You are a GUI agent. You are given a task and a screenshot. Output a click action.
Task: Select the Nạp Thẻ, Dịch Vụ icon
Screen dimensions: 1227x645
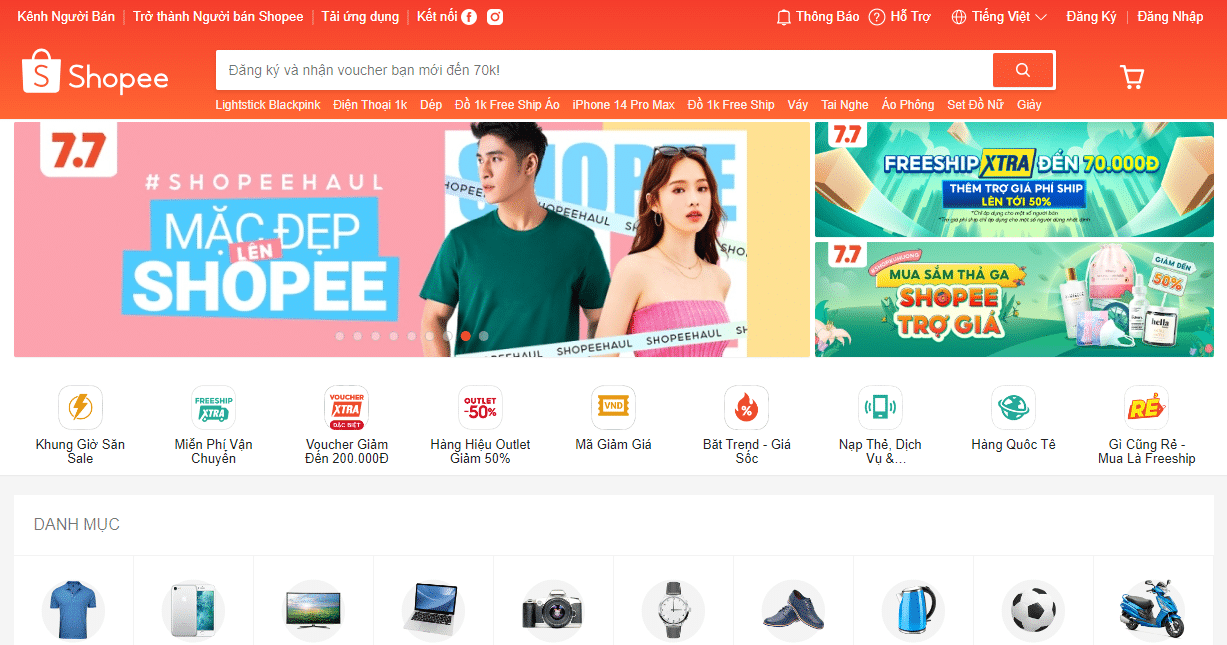(880, 407)
